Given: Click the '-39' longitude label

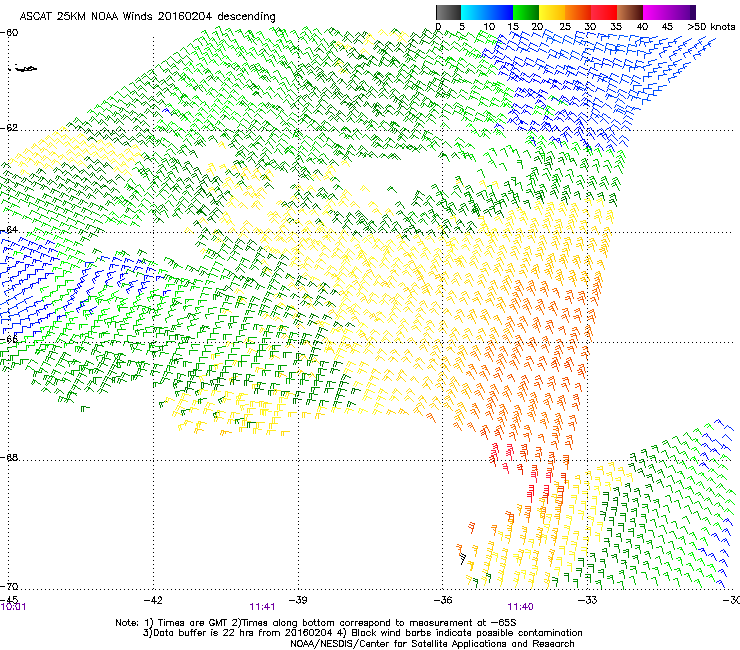Looking at the screenshot, I should (297, 600).
